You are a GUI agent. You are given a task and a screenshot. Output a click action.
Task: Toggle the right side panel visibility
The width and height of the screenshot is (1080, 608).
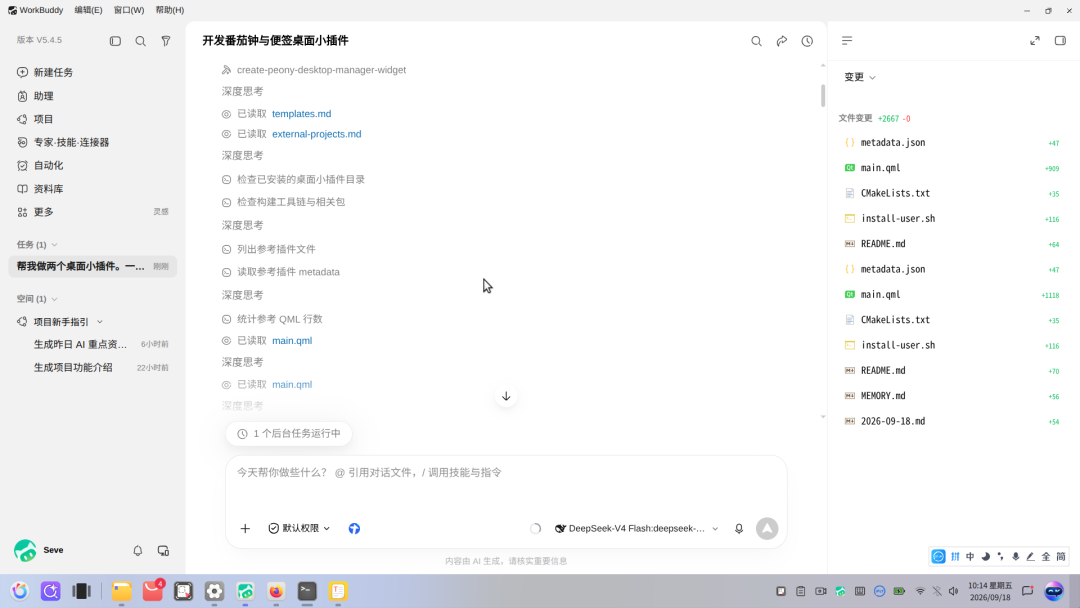[1060, 41]
